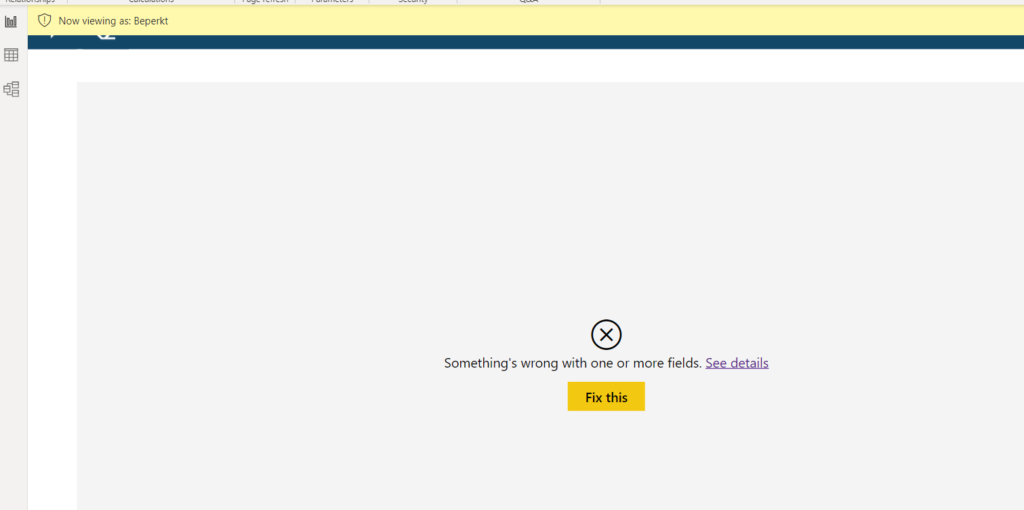
Task: Select the Security ribbon group label
Action: (x=412, y=2)
